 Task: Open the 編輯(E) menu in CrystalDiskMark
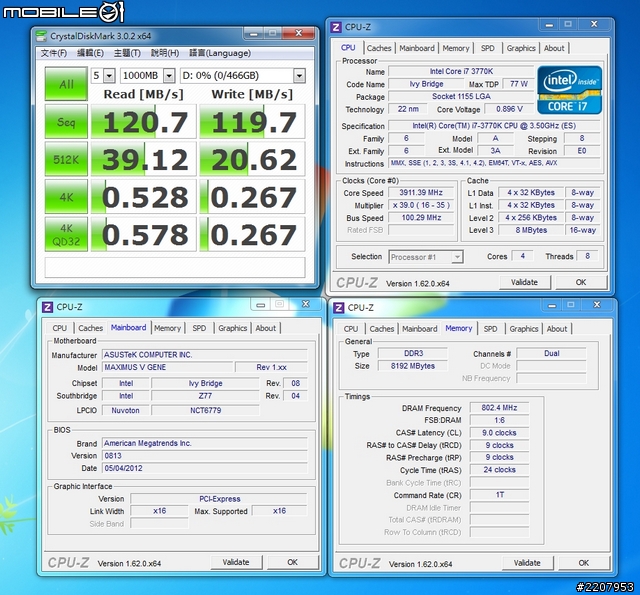click(90, 53)
